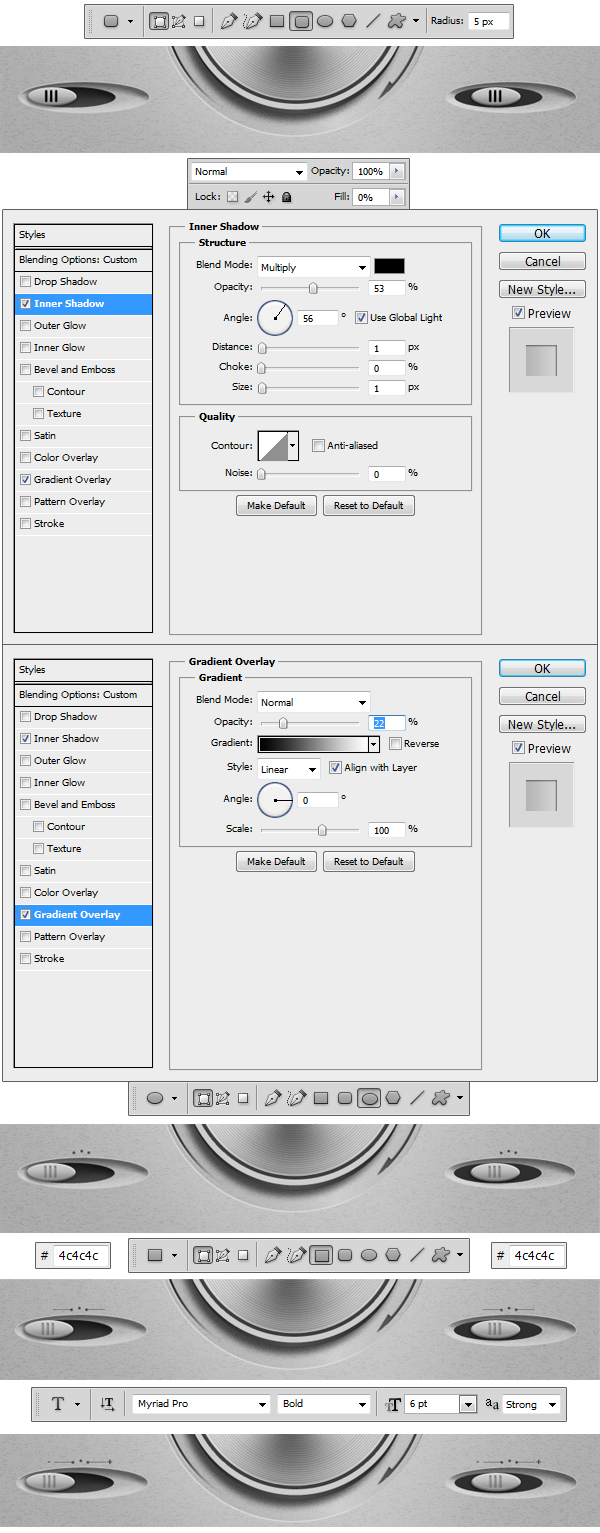Select the Line tool in the Radius options bar
The image size is (600, 1533).
click(372, 20)
